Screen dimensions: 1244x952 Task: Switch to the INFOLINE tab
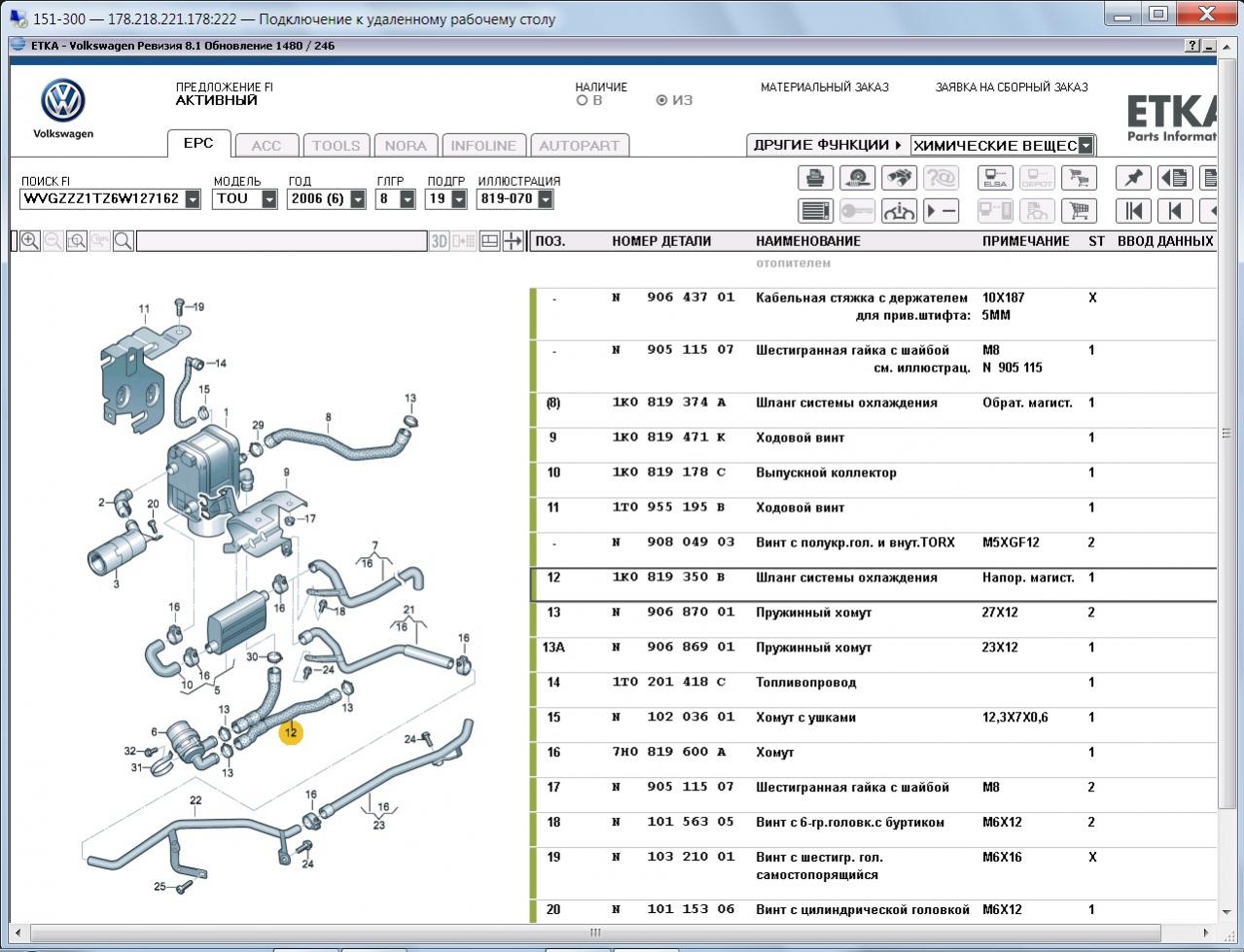[x=483, y=146]
